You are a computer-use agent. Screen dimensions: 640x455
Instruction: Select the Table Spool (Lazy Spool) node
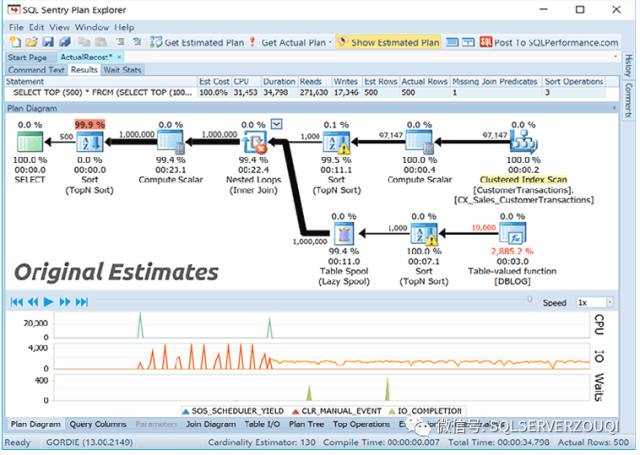[x=344, y=233]
